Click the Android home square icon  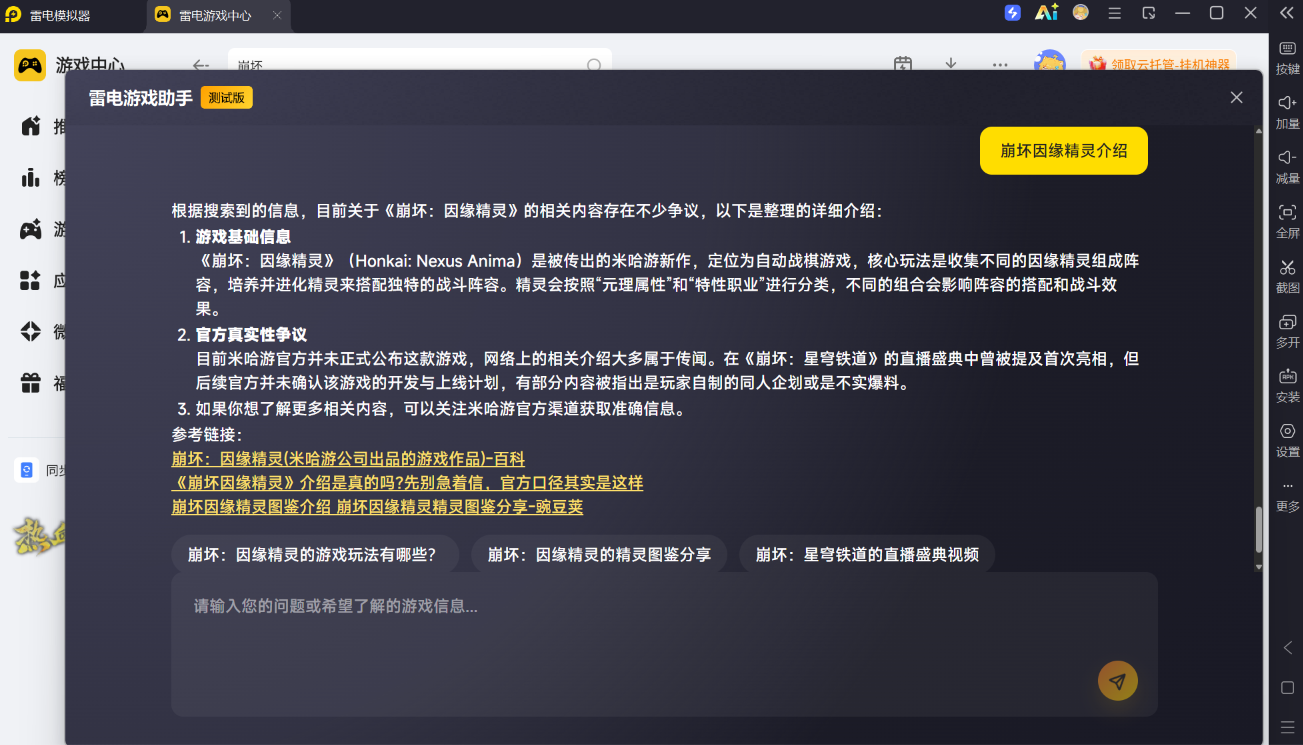click(x=1288, y=688)
